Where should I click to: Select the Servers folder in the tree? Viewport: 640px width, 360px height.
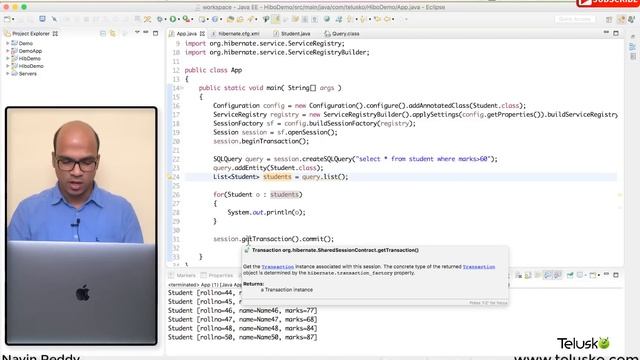coord(27,73)
